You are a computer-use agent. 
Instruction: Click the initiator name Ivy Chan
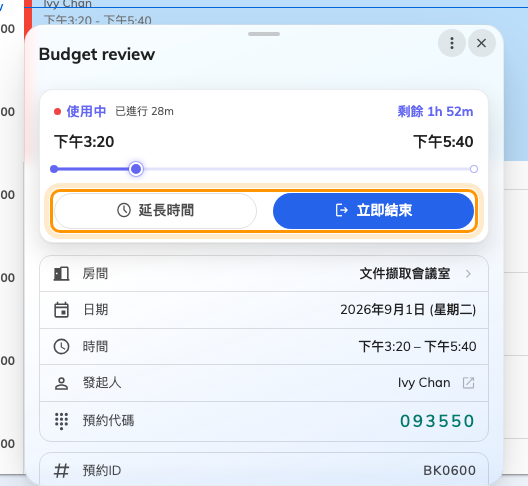tap(424, 383)
